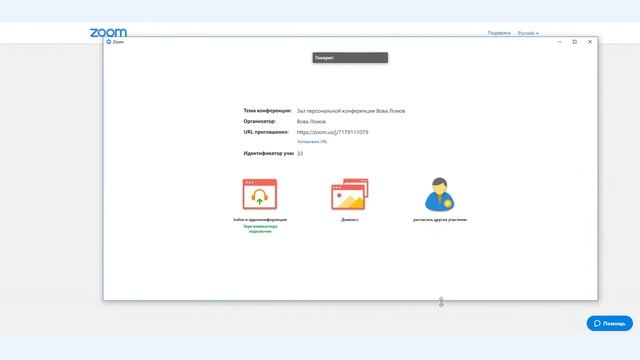The image size is (640, 360).
Task: Open the Support link in the page header
Action: (x=499, y=33)
